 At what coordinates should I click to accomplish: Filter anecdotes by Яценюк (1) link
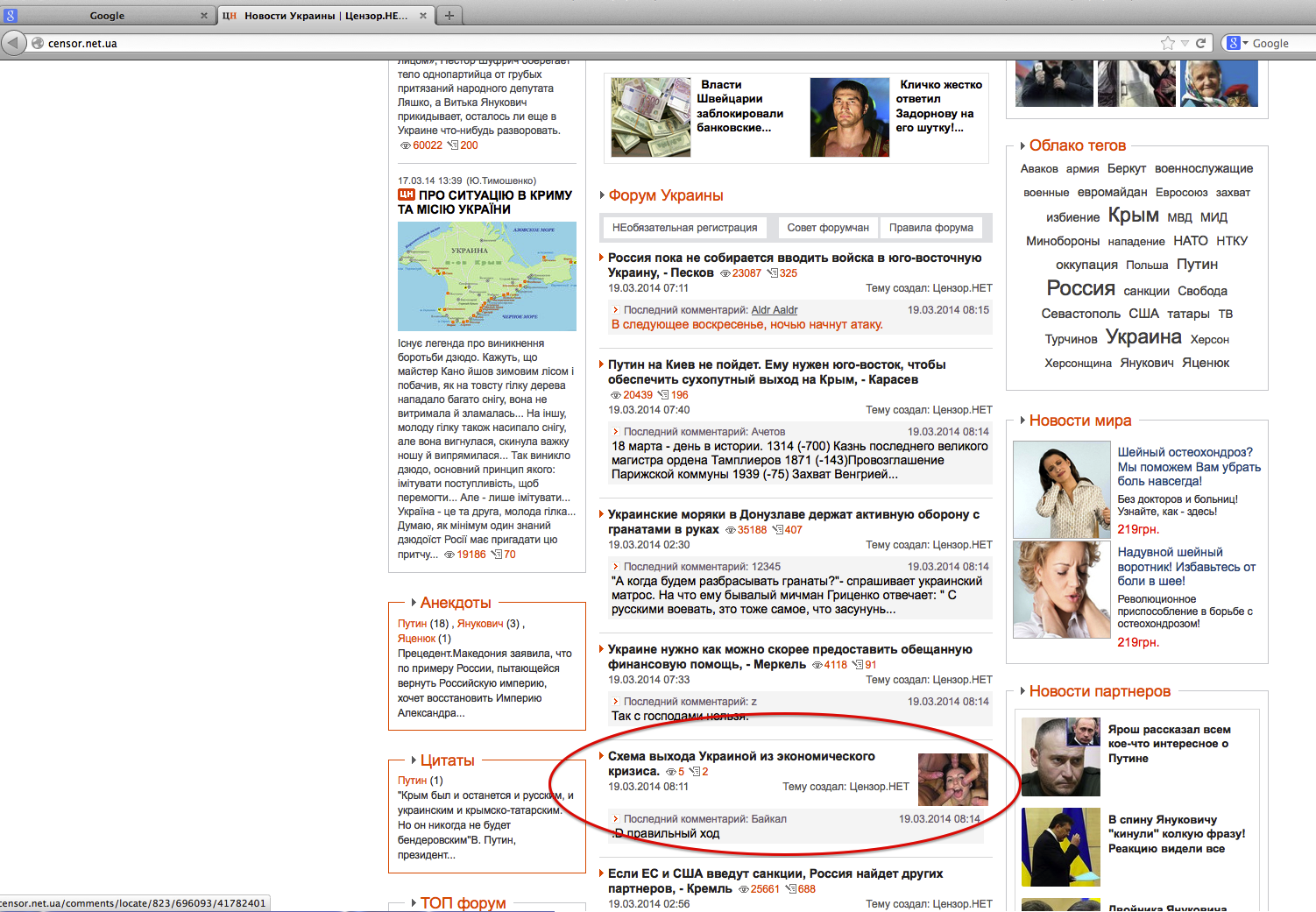click(x=416, y=639)
